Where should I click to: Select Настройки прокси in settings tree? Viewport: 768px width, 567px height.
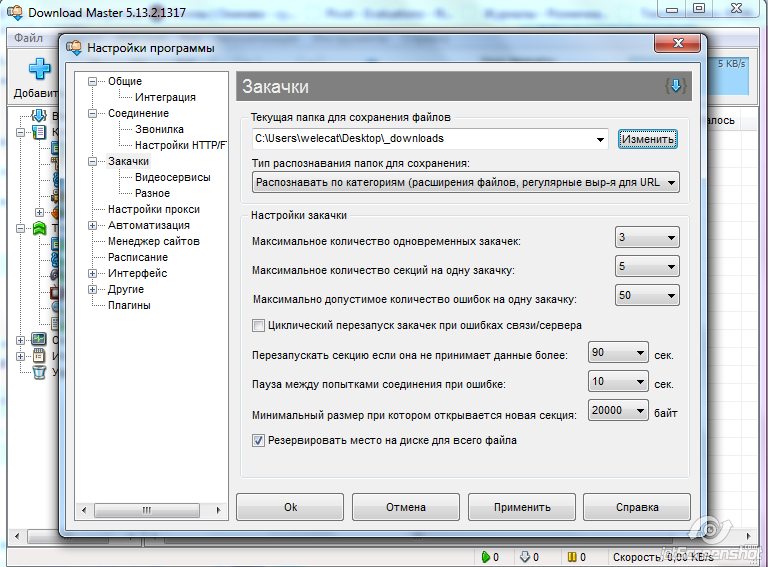[154, 210]
